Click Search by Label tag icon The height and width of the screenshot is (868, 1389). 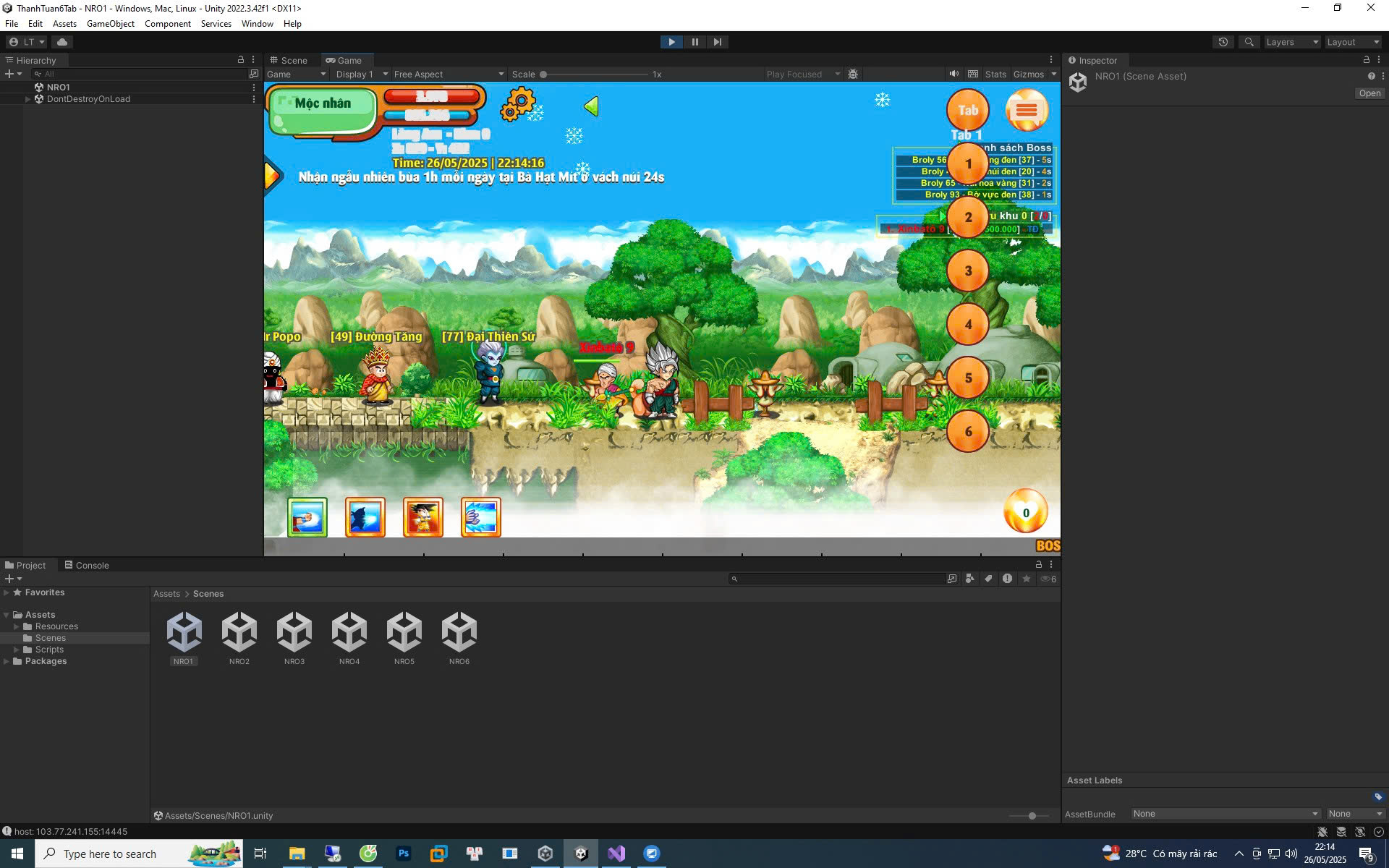(988, 579)
